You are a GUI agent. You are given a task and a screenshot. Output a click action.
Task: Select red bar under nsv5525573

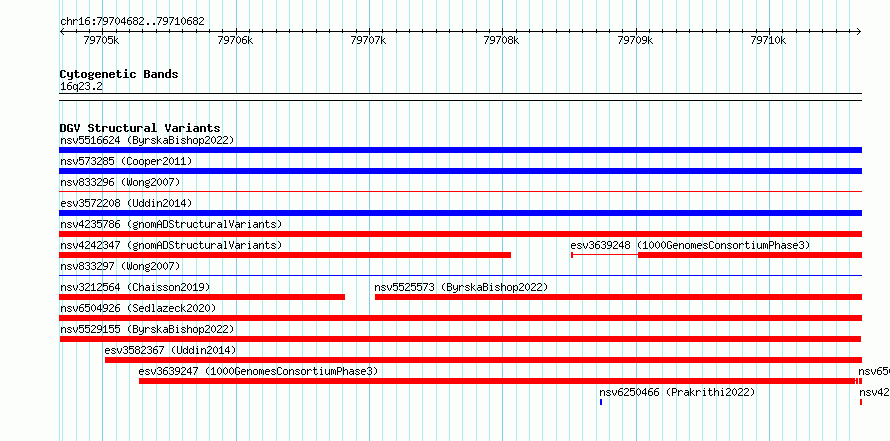coord(619,297)
